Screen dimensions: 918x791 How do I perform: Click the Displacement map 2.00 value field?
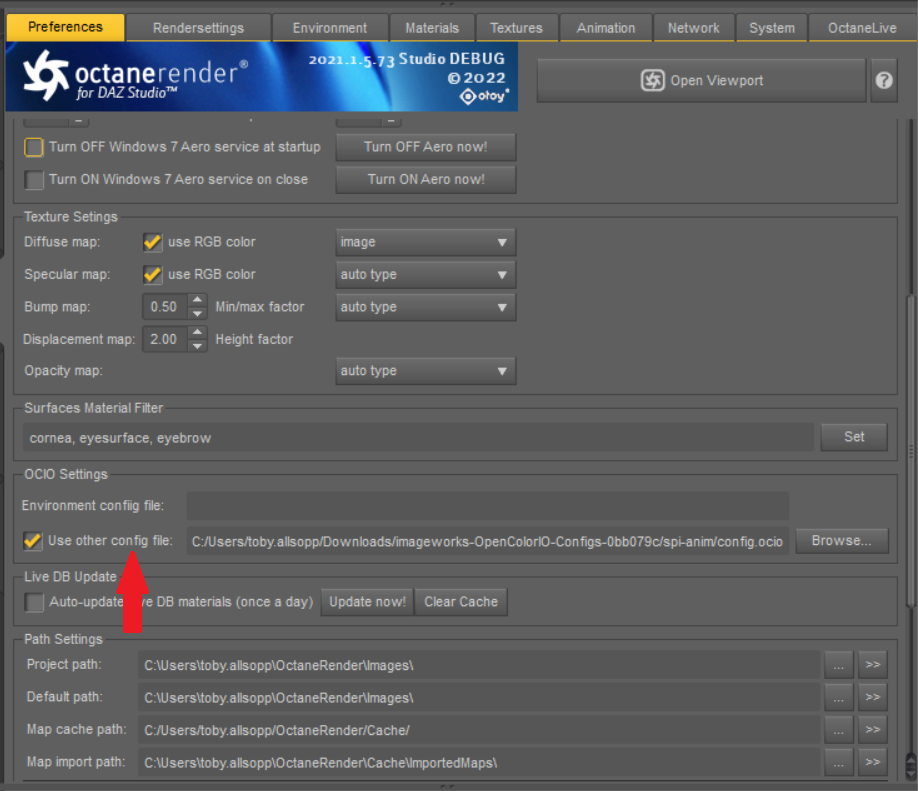(x=165, y=339)
